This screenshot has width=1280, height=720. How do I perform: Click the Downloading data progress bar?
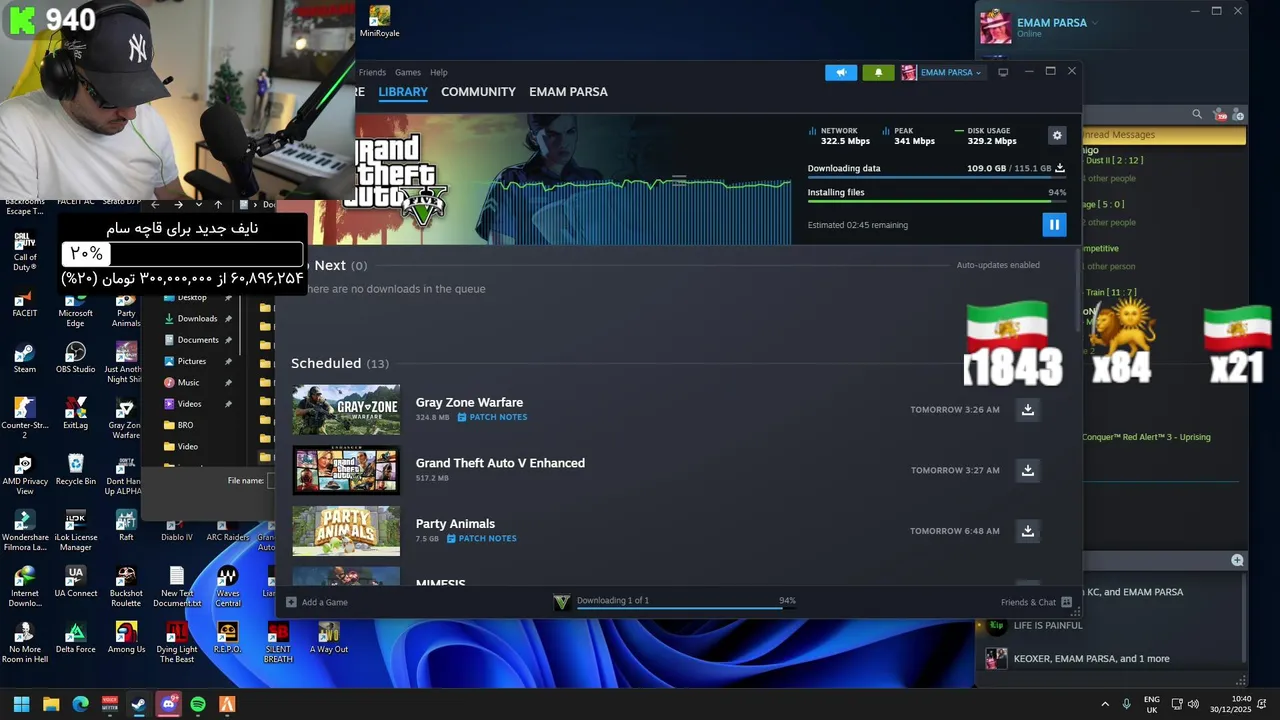tap(936, 178)
